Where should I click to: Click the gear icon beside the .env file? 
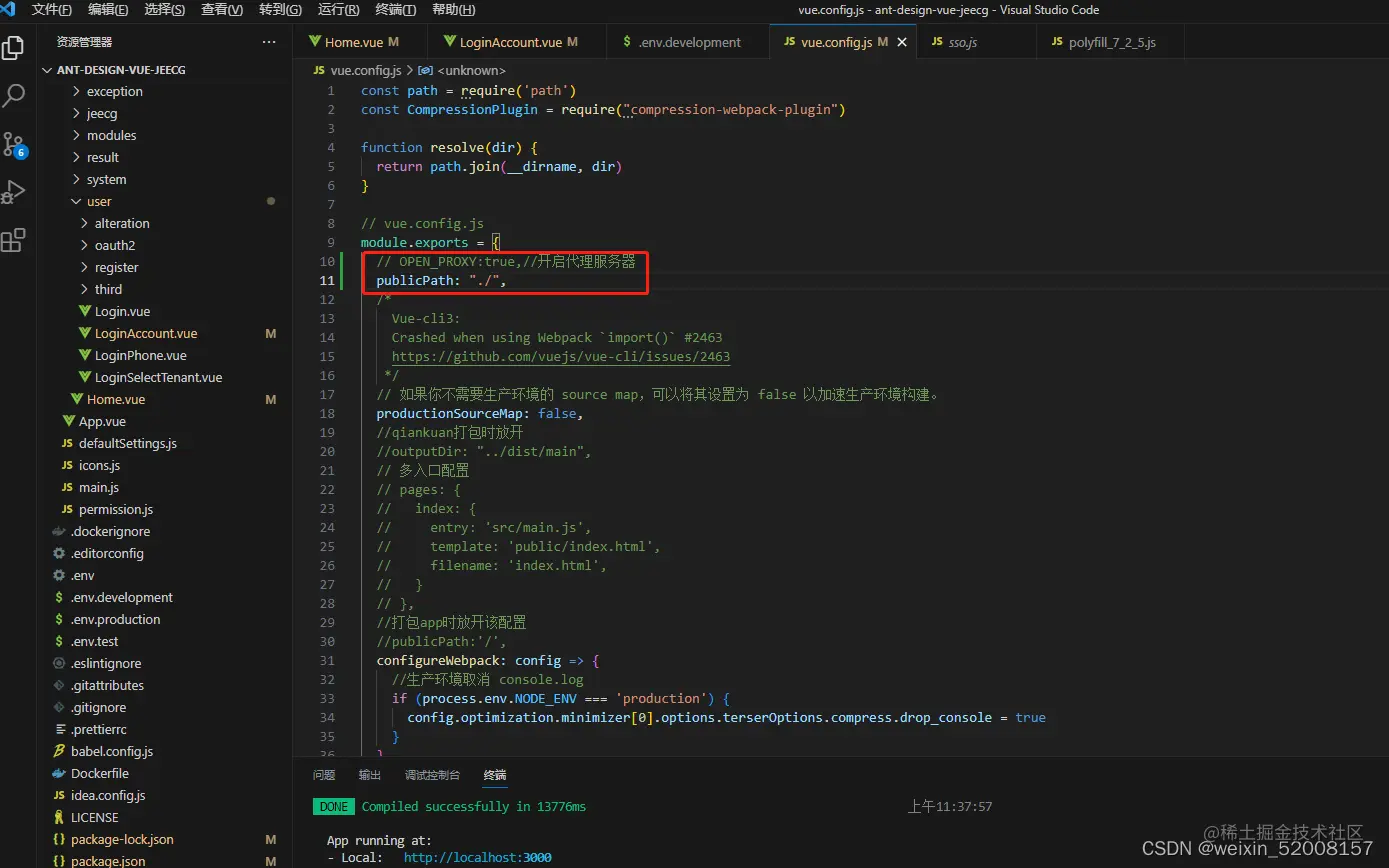tap(59, 575)
